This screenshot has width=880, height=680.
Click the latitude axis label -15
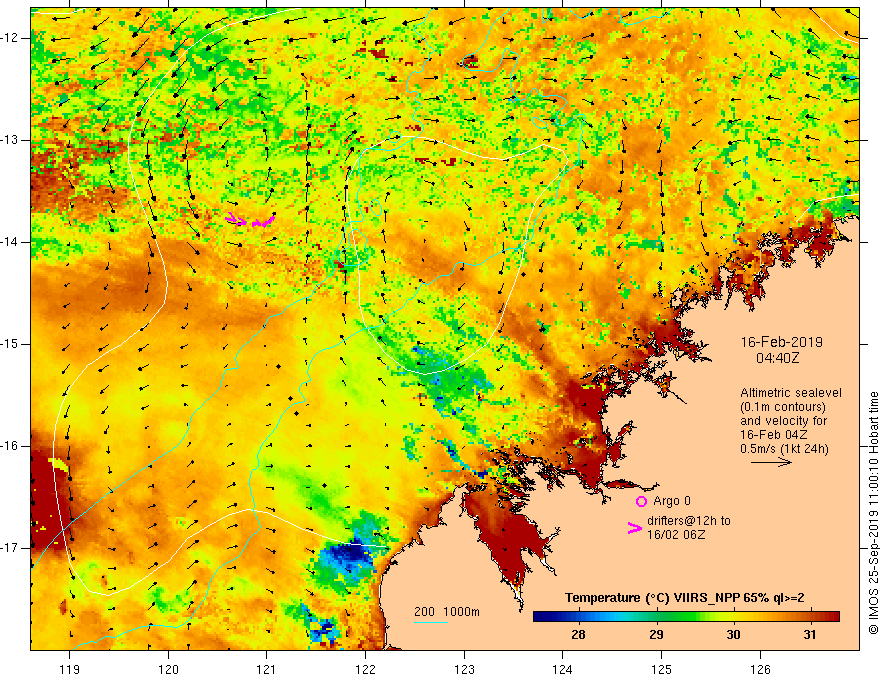pyautogui.click(x=10, y=344)
